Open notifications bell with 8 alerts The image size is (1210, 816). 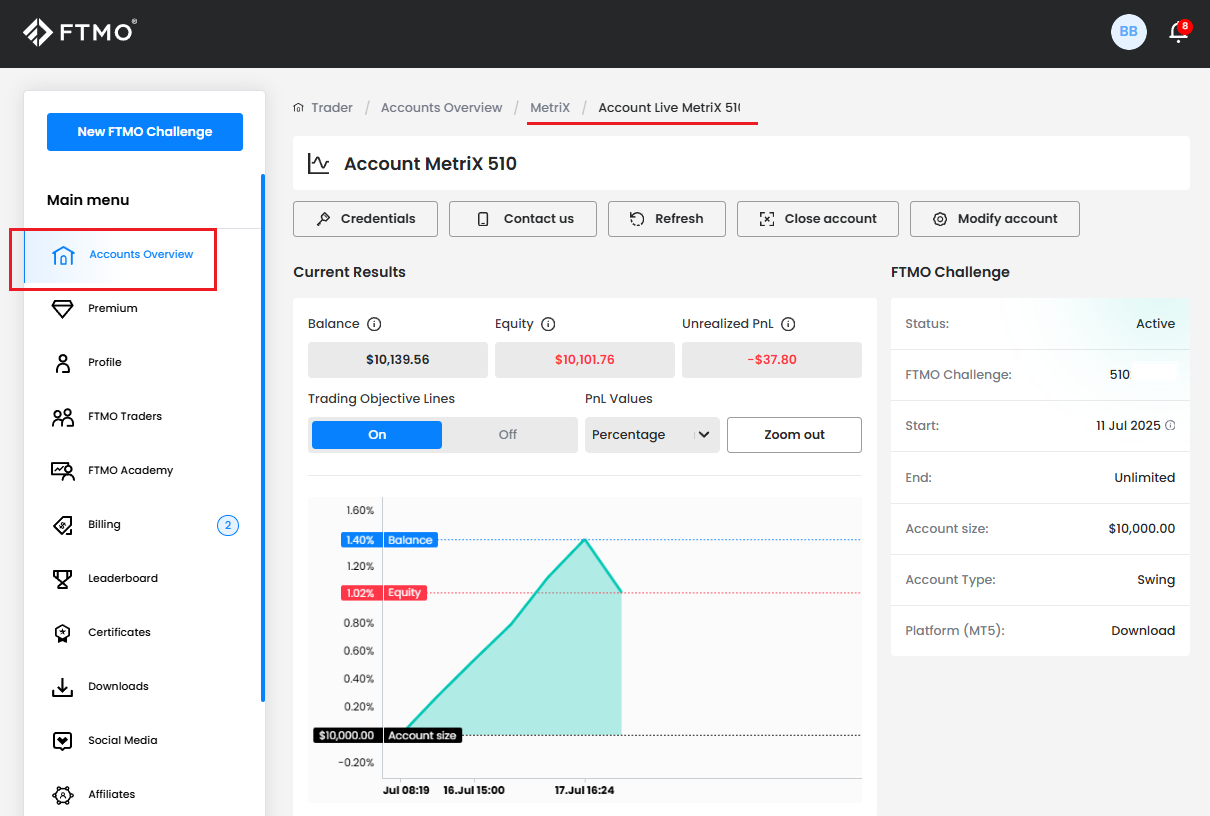click(1179, 32)
